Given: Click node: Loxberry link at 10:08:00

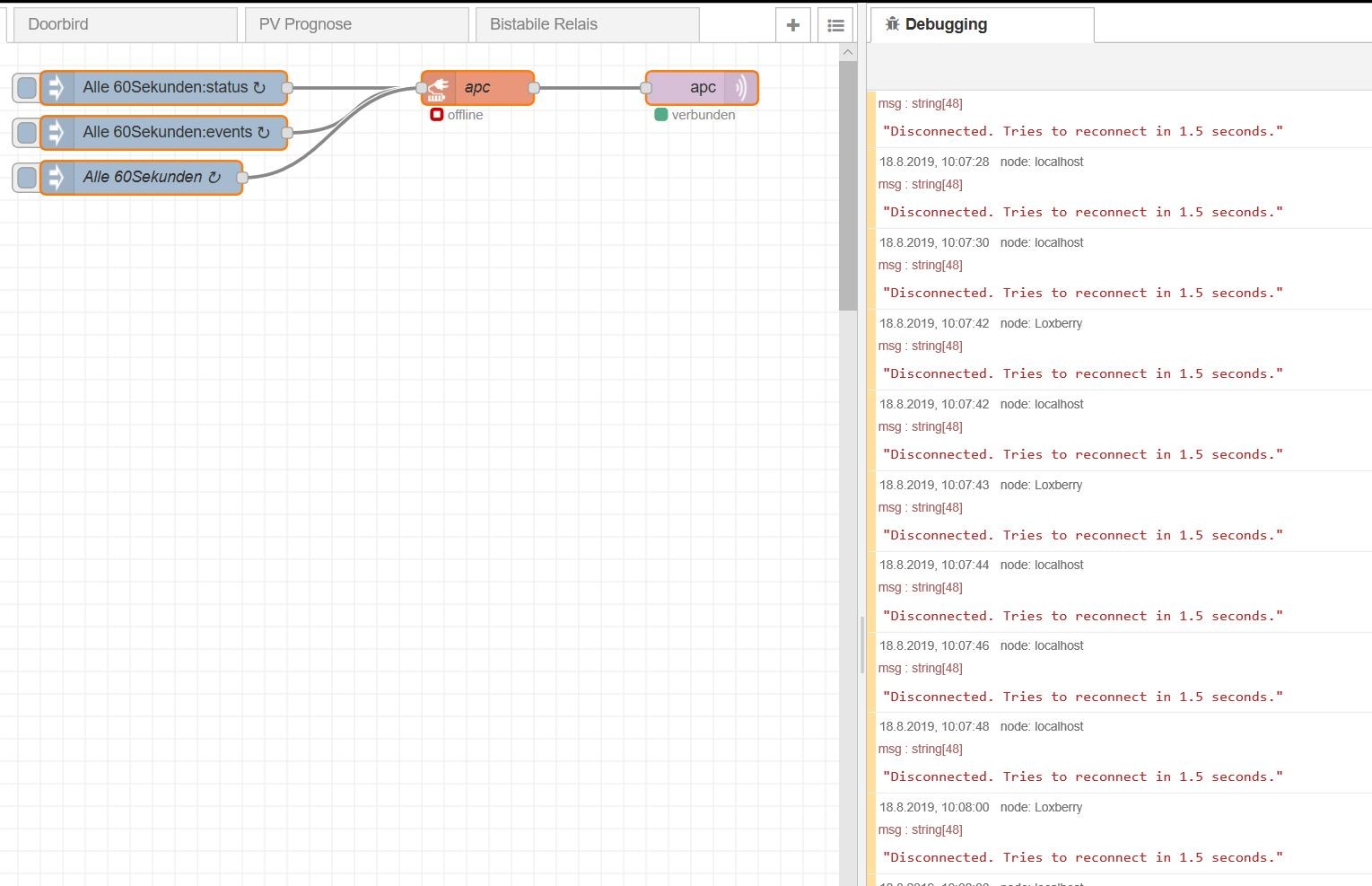Looking at the screenshot, I should pos(1041,807).
